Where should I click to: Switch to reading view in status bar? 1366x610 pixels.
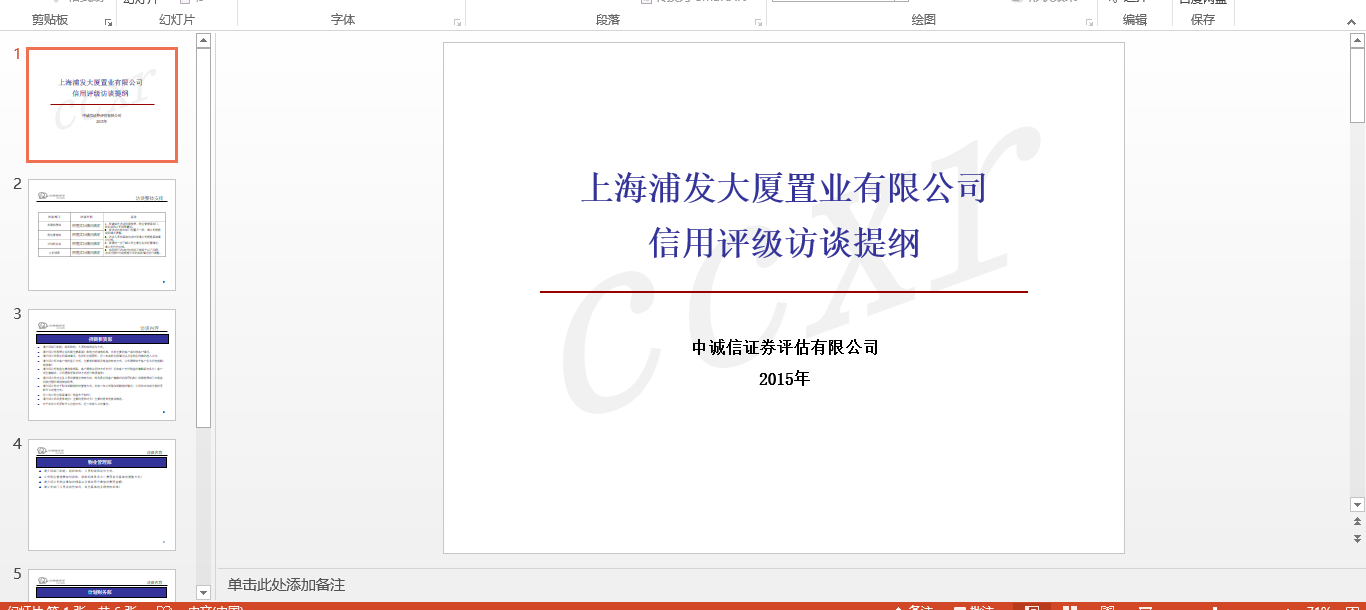point(1107,608)
